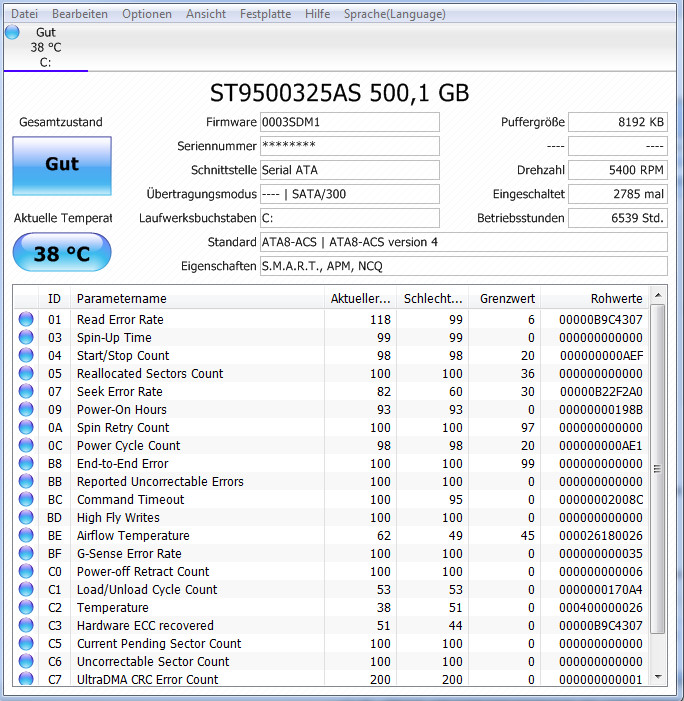Click the Parametername column header
The width and height of the screenshot is (684, 701).
pos(197,298)
